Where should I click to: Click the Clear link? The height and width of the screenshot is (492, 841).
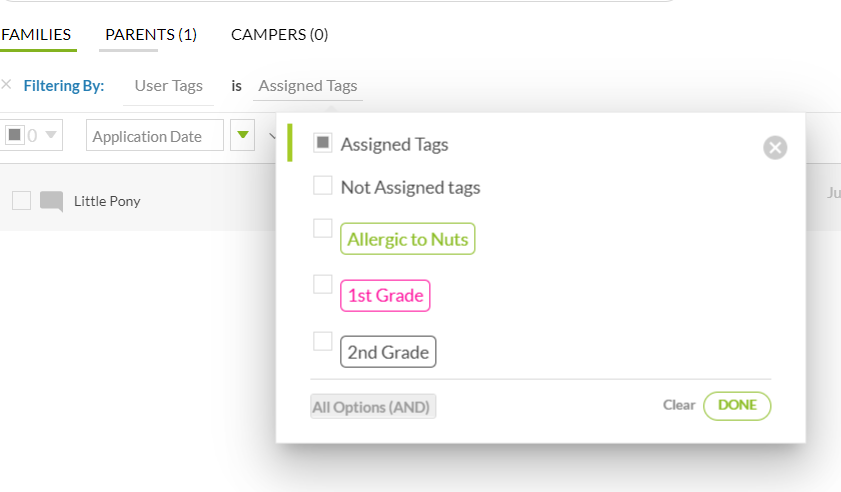[678, 405]
